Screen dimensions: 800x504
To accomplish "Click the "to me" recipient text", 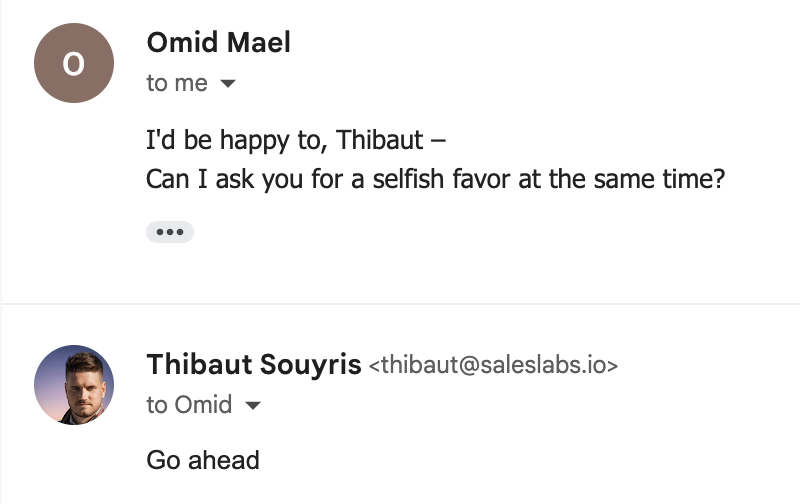I will pyautogui.click(x=177, y=84).
